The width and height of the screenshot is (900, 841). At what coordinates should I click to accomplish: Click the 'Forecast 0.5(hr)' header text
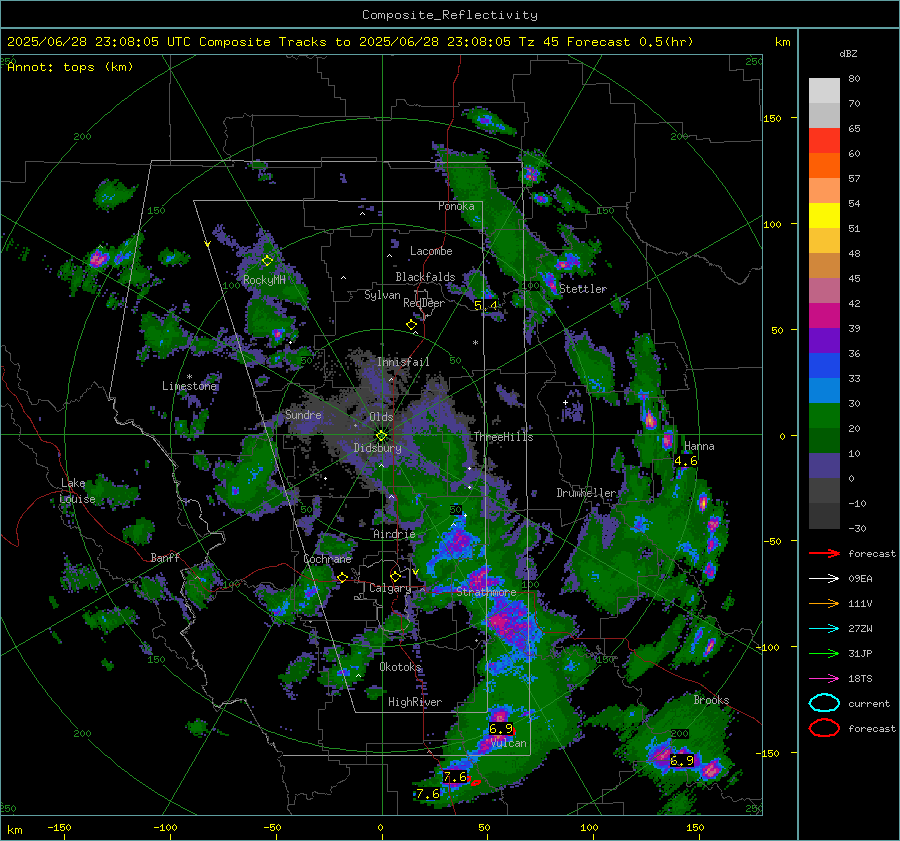click(x=630, y=42)
